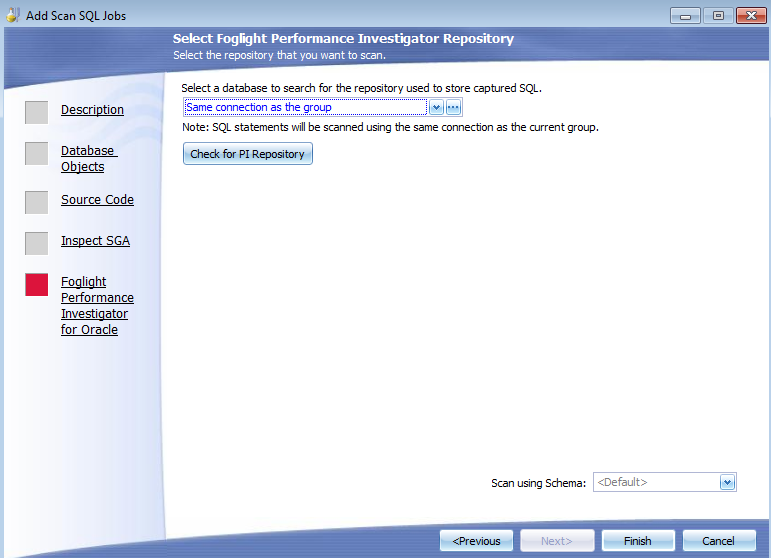Click 'Select a database to search' instruction text
This screenshot has width=771, height=558.
(361, 88)
